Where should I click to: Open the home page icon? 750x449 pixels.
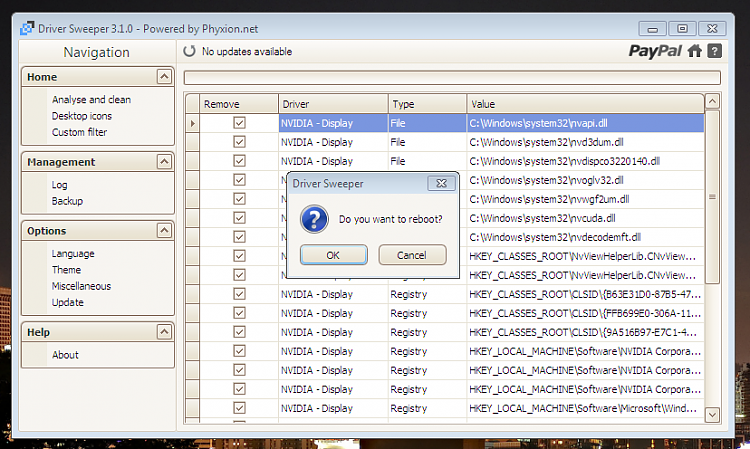(x=695, y=51)
